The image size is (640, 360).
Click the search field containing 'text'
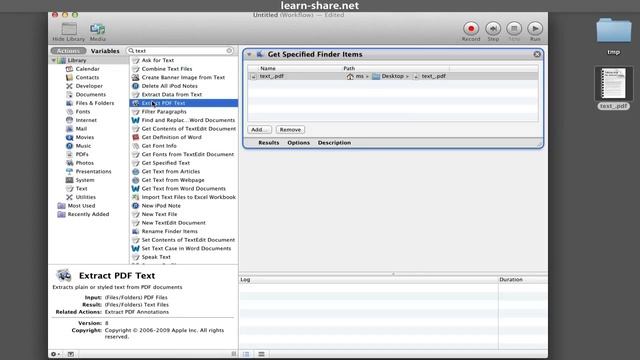(180, 51)
